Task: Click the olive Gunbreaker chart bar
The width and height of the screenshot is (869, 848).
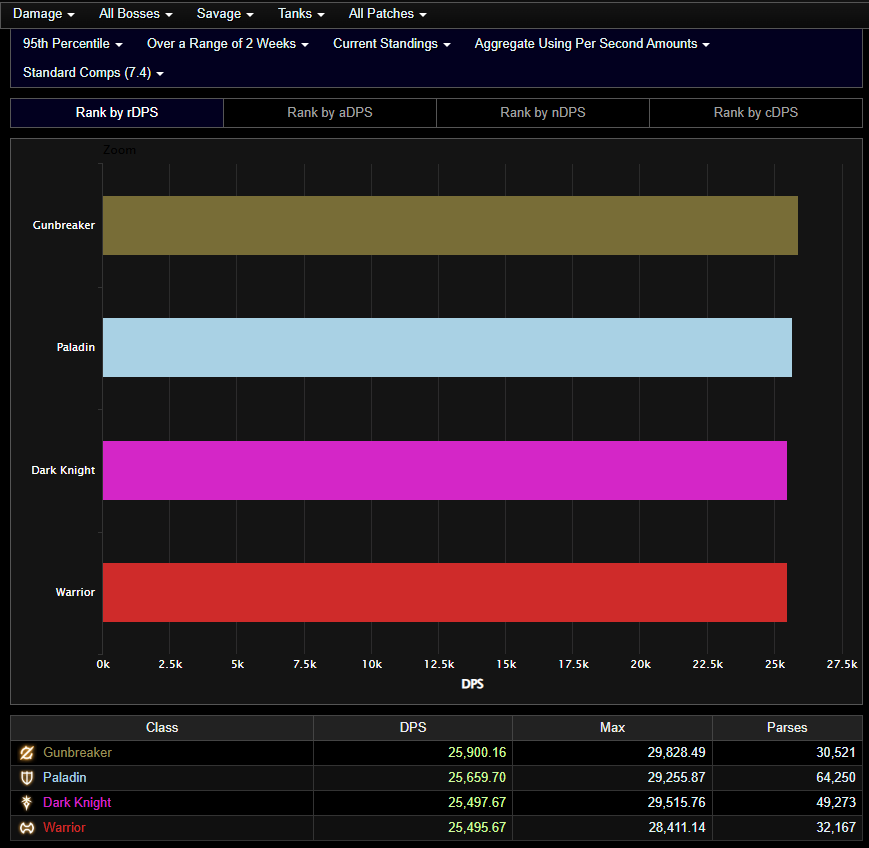Action: point(450,226)
